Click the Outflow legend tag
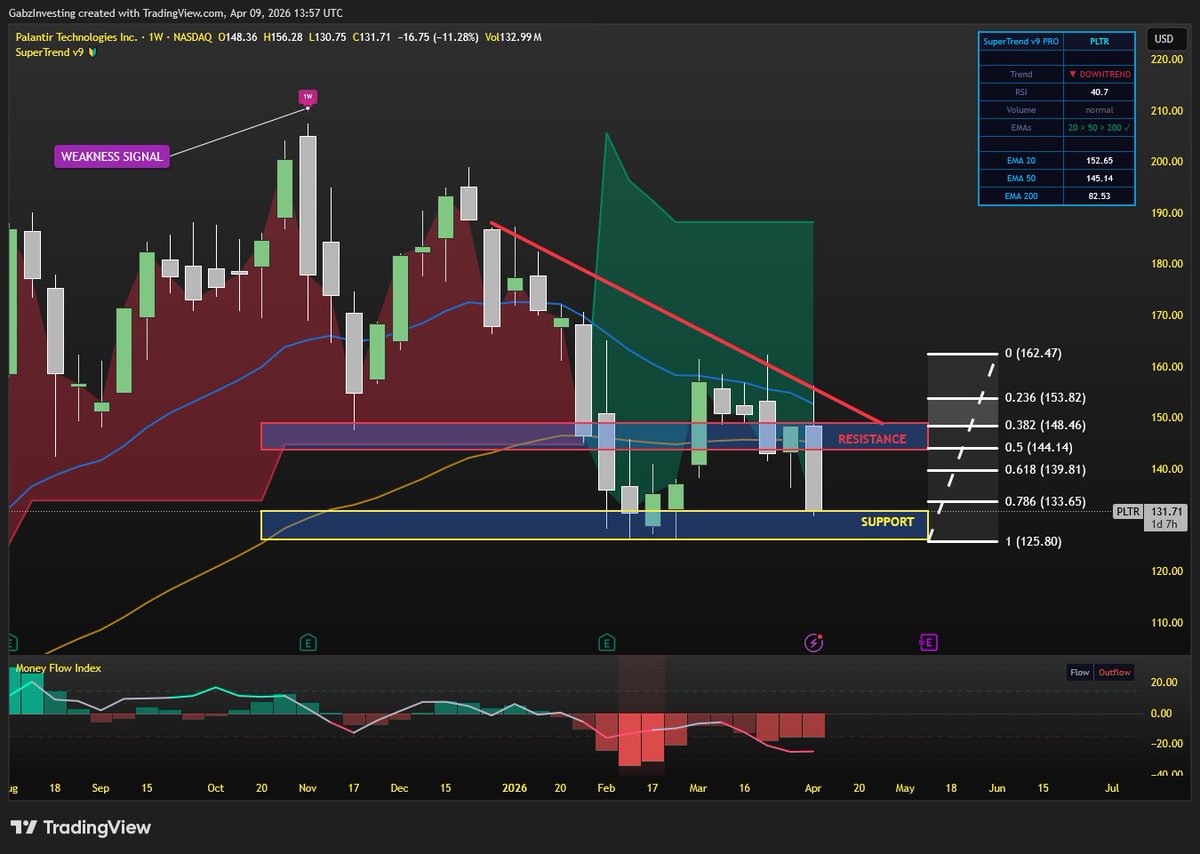This screenshot has width=1200, height=854. point(1114,672)
